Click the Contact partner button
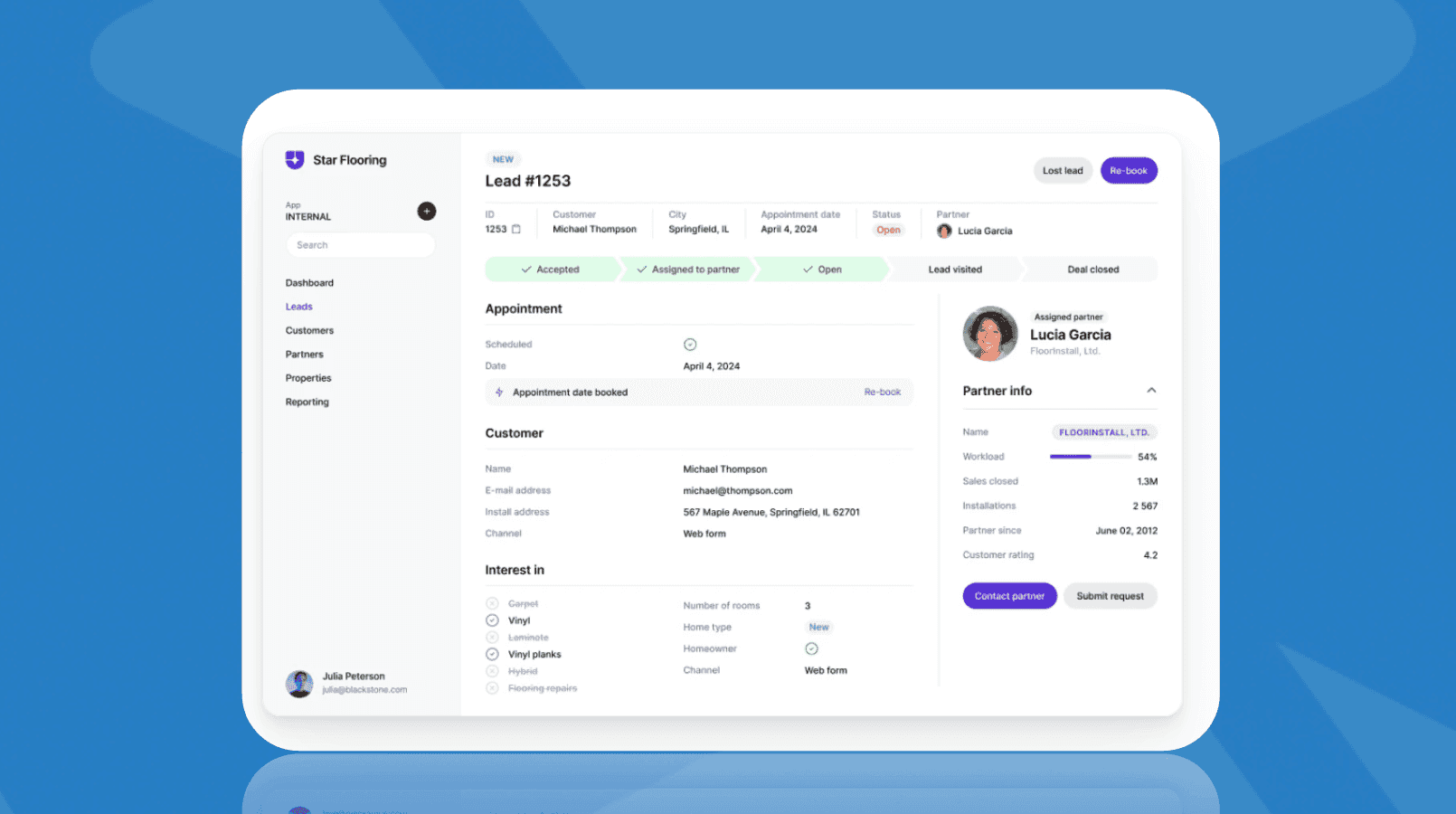Image resolution: width=1456 pixels, height=814 pixels. pos(1009,595)
